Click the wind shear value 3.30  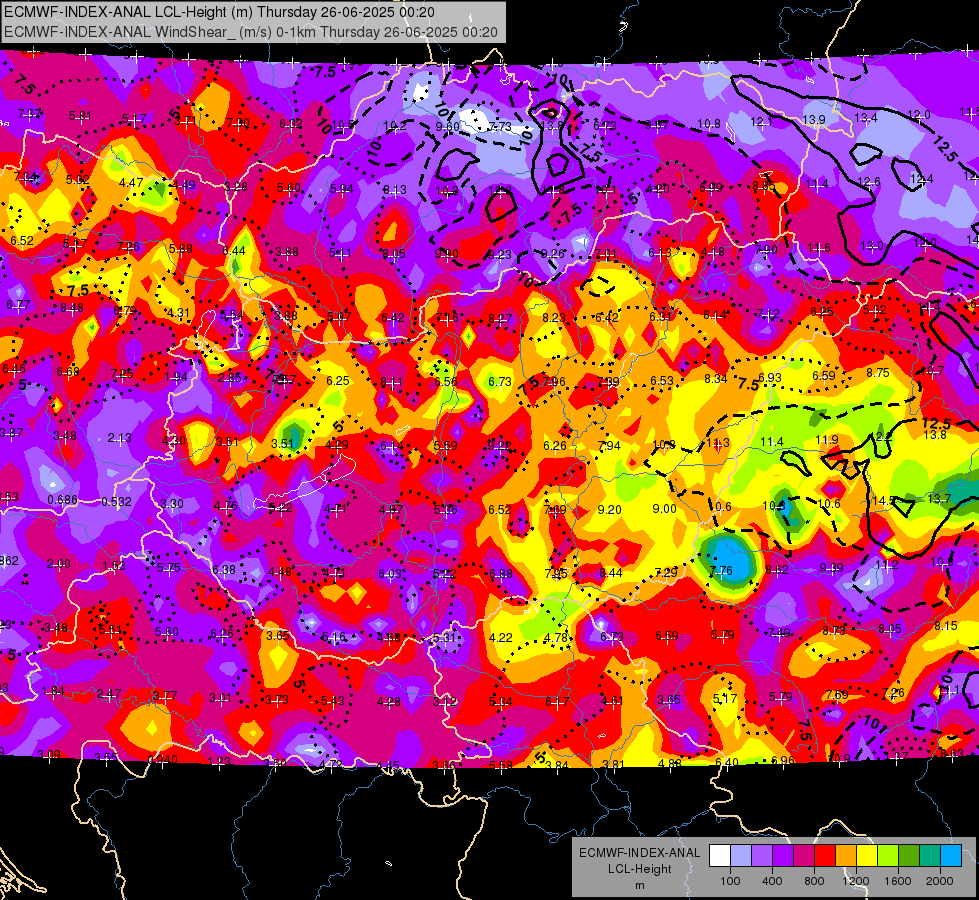(172, 503)
